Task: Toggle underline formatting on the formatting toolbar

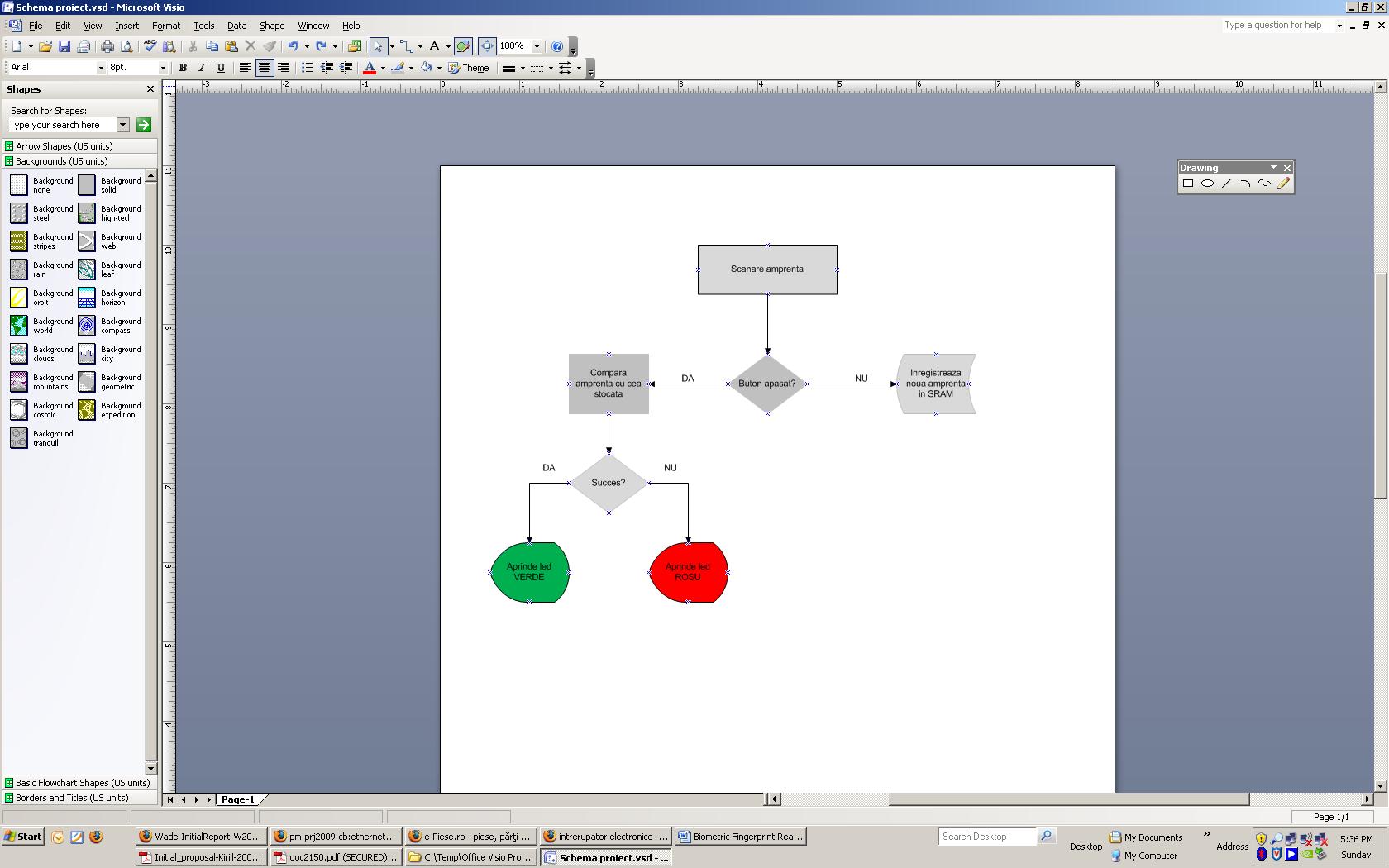Action: [222, 68]
